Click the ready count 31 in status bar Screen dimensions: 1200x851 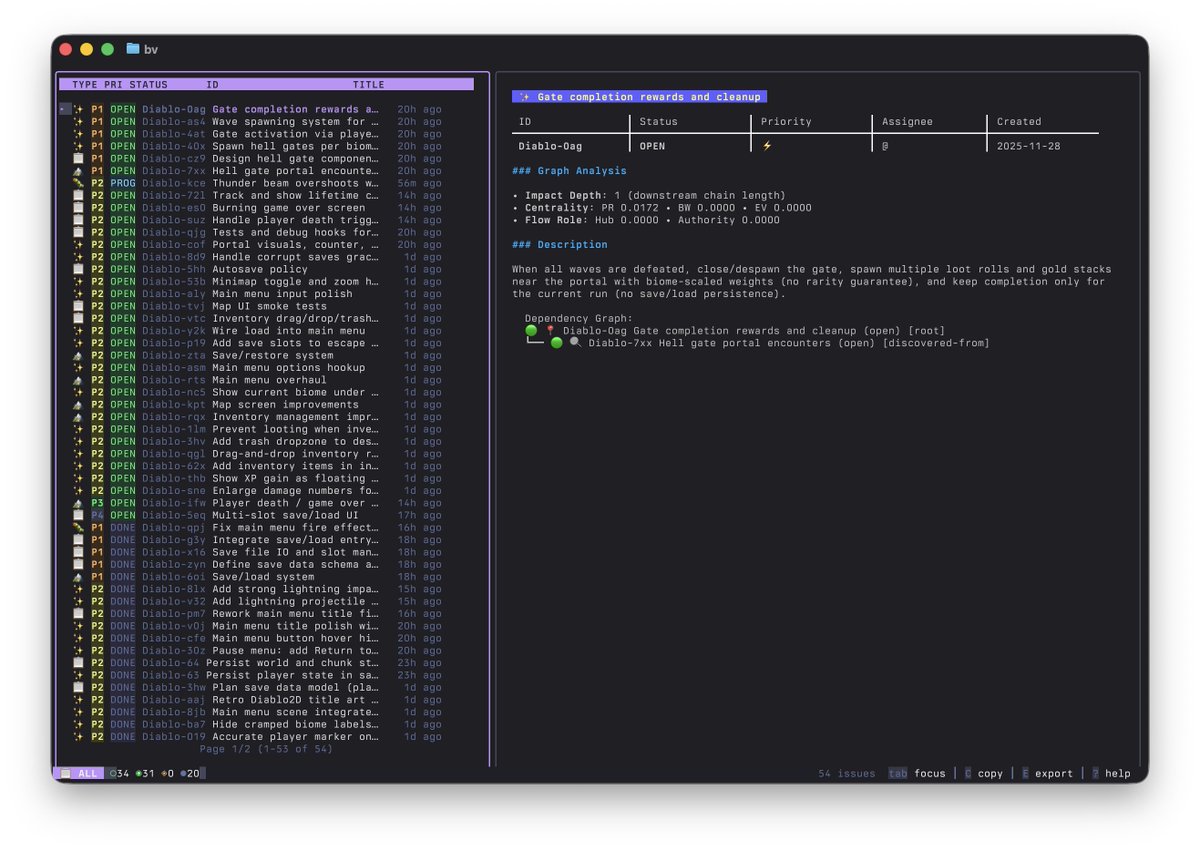[145, 774]
